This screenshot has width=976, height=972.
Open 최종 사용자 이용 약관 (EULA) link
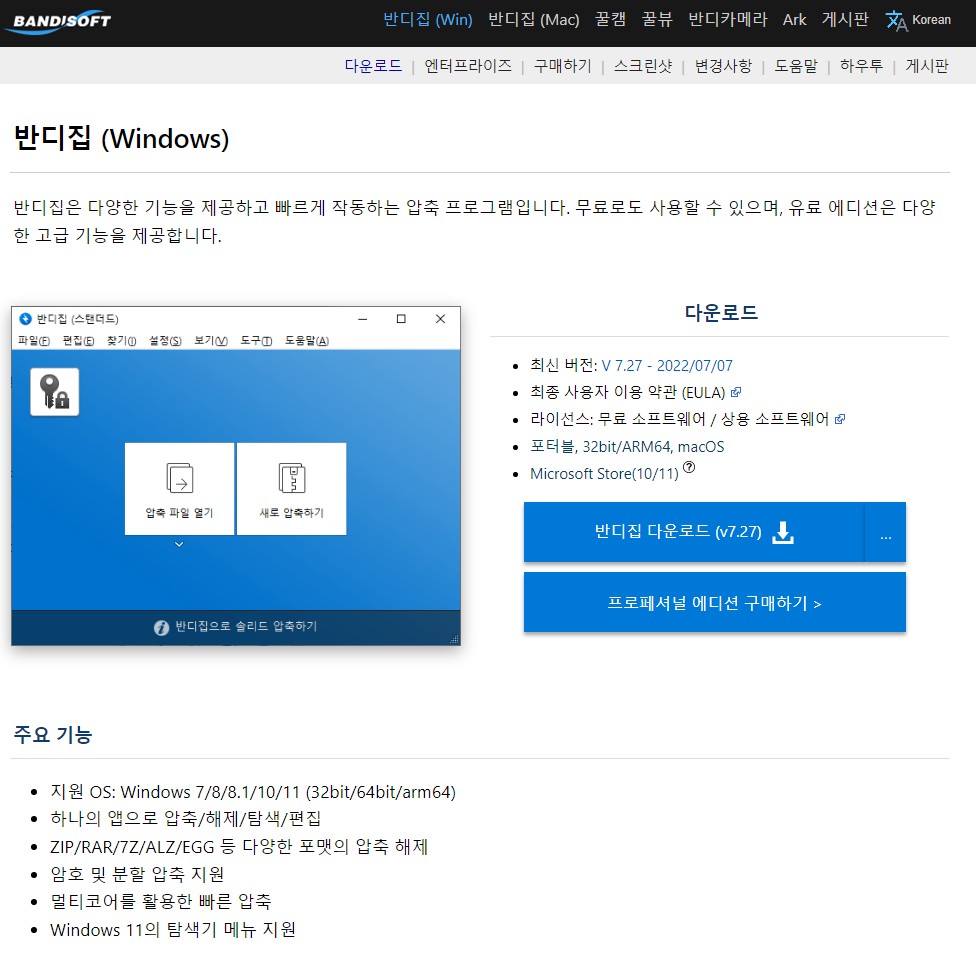click(x=627, y=393)
